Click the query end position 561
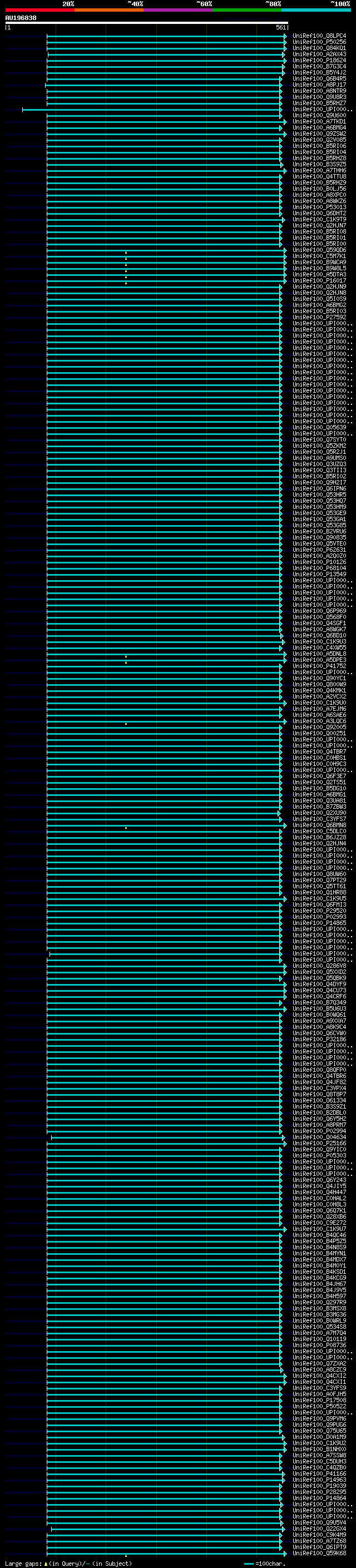 pyautogui.click(x=280, y=28)
